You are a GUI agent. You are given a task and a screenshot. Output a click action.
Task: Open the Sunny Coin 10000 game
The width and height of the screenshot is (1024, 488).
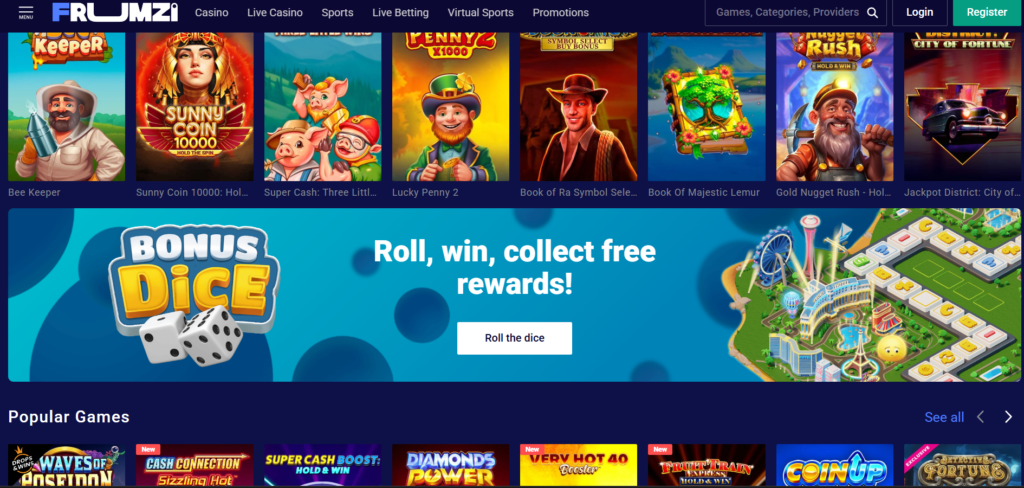click(x=195, y=106)
